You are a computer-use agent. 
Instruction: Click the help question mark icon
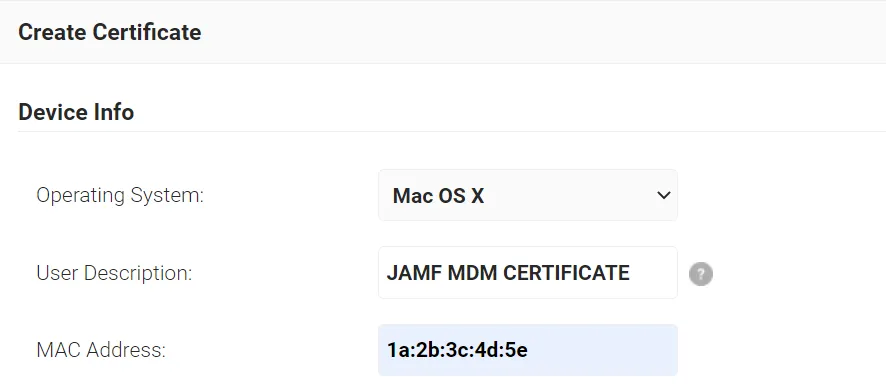pyautogui.click(x=701, y=274)
